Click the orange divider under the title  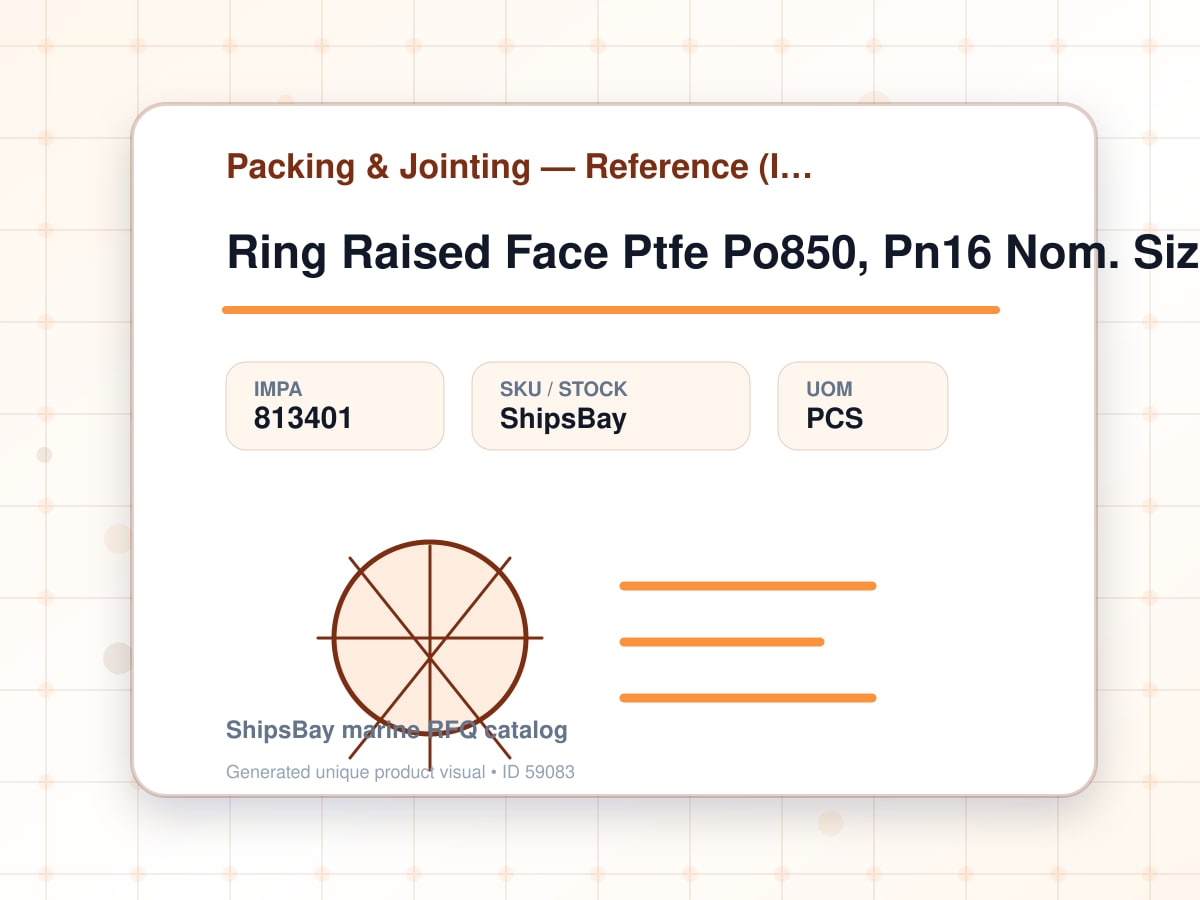click(x=611, y=310)
